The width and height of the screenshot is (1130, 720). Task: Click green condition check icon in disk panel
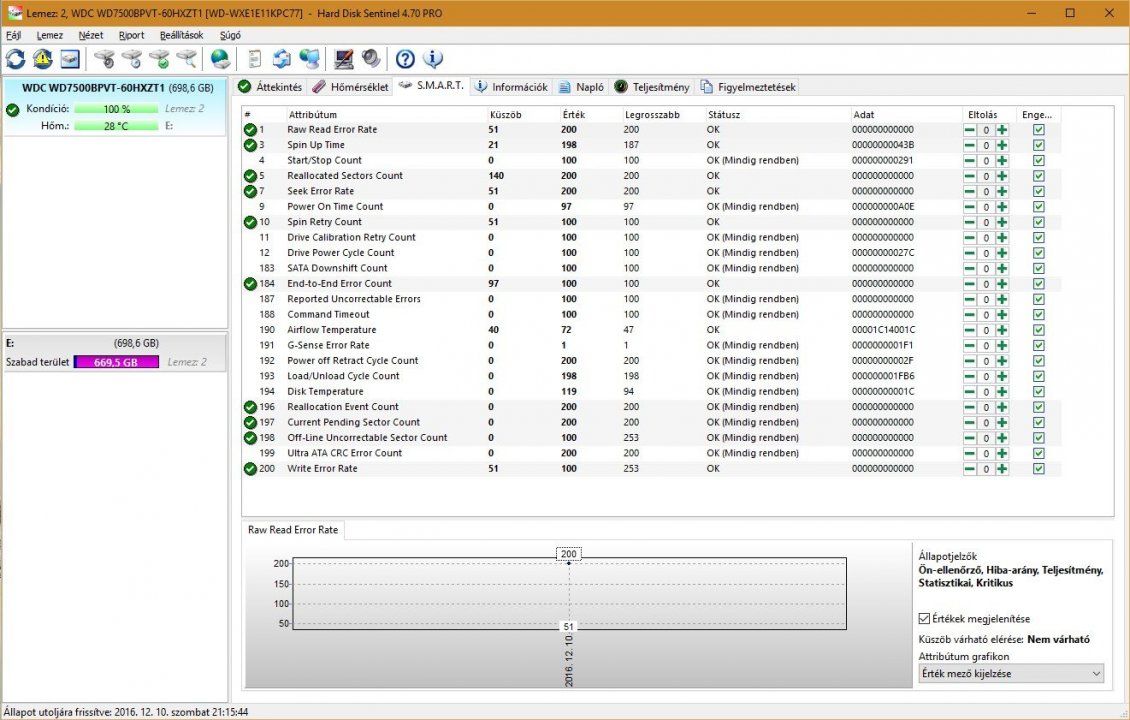tap(13, 110)
